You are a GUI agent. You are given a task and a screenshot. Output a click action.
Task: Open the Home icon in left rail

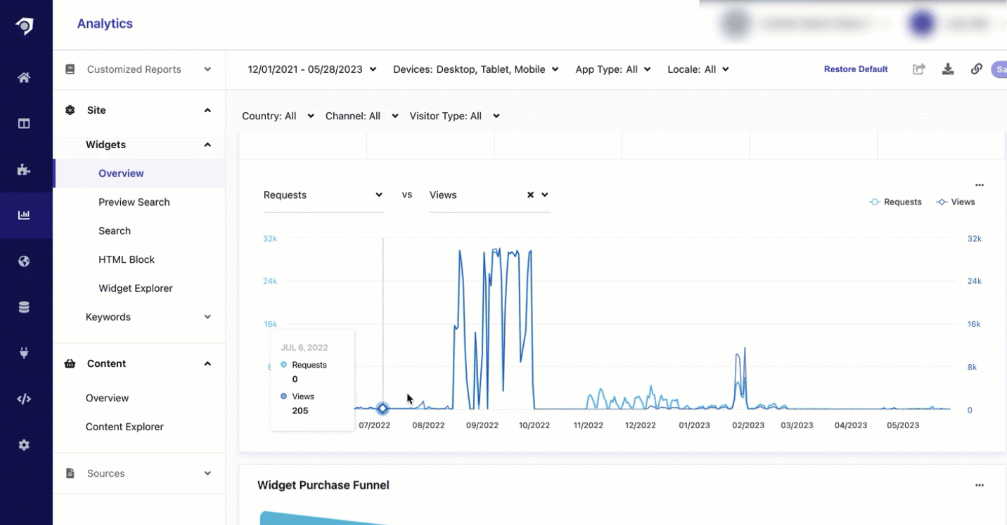point(24,78)
